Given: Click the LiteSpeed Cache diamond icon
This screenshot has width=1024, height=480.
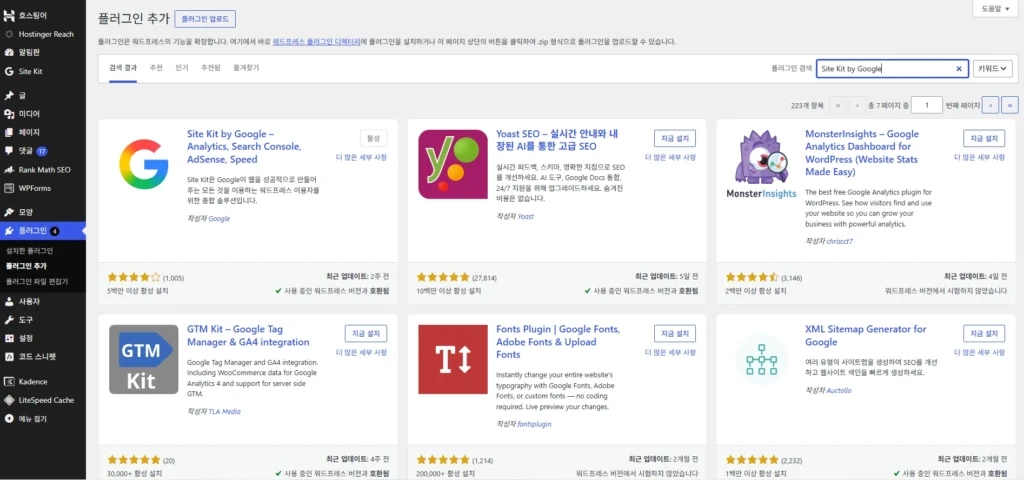Looking at the screenshot, I should tap(8, 400).
